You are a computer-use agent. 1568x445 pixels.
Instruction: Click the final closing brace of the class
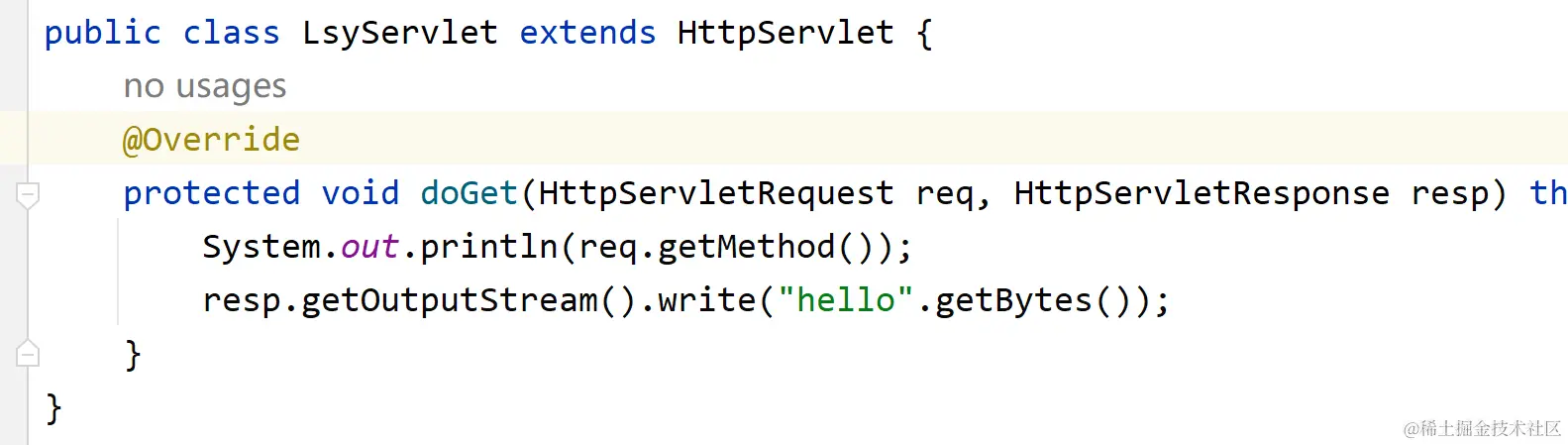click(x=53, y=407)
